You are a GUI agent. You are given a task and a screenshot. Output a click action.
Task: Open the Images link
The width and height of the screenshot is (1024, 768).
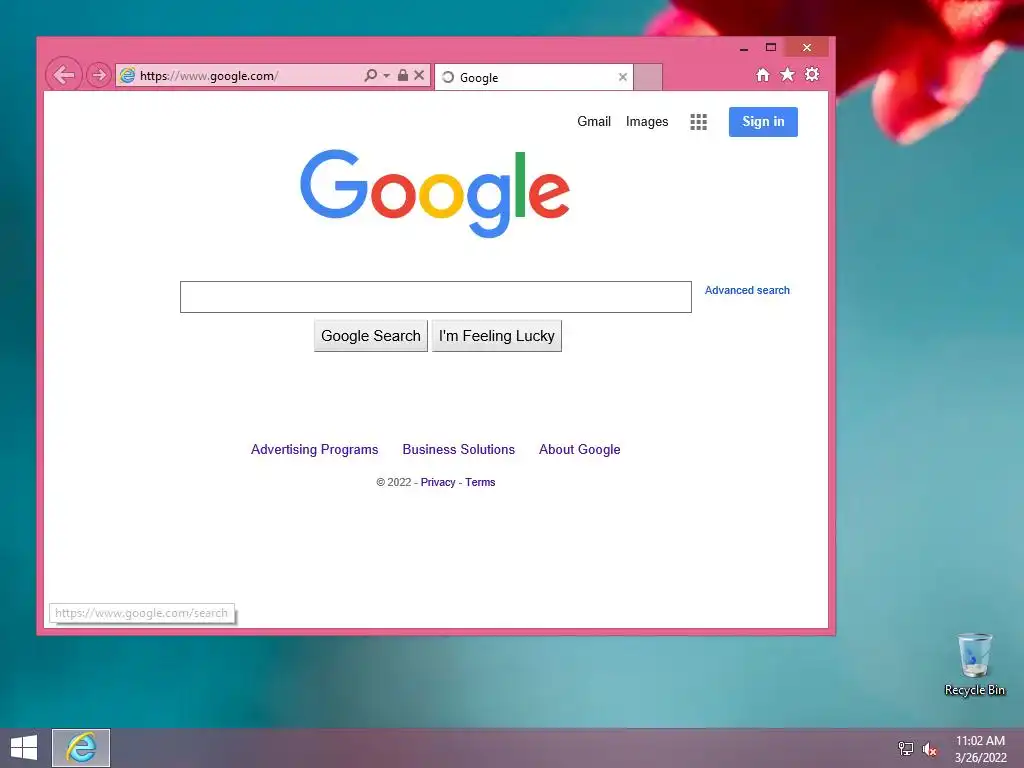647,121
